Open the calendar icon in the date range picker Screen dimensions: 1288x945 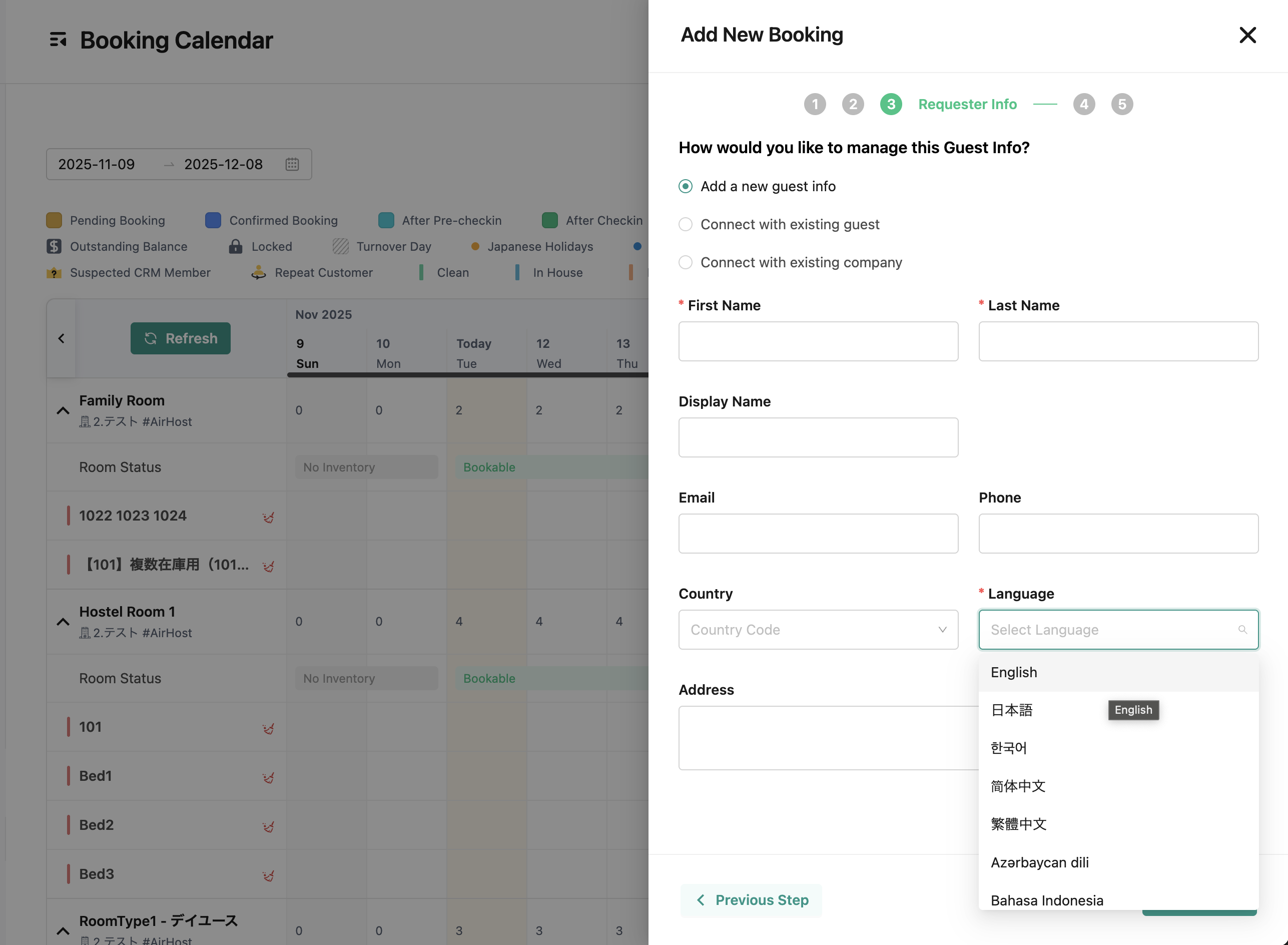292,164
